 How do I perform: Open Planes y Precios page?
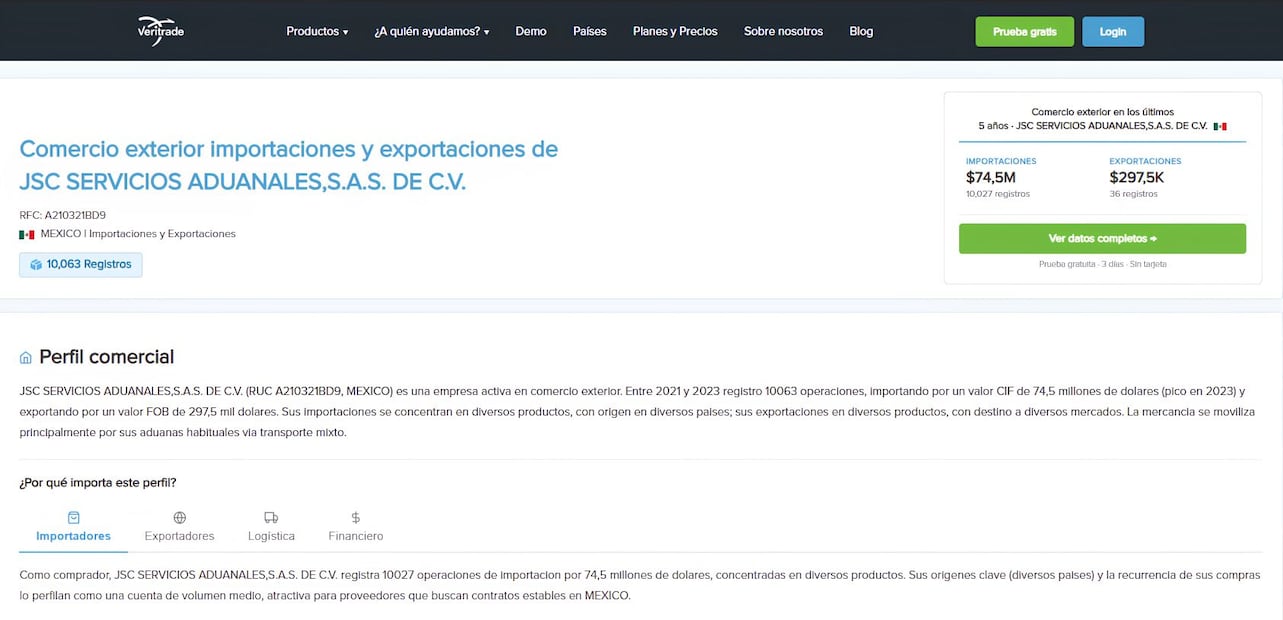point(675,31)
